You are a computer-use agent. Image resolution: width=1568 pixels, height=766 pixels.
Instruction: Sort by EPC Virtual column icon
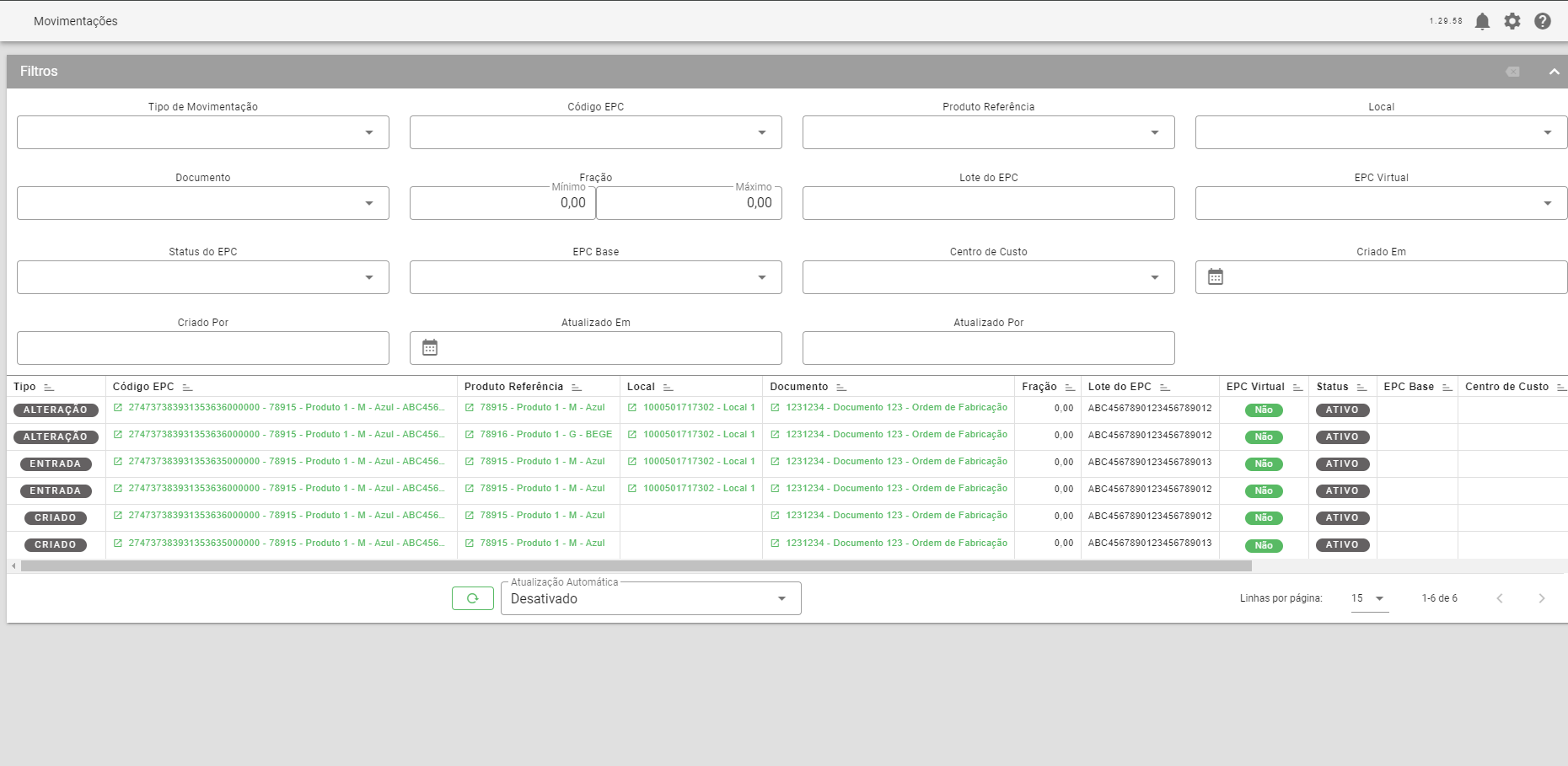1297,387
